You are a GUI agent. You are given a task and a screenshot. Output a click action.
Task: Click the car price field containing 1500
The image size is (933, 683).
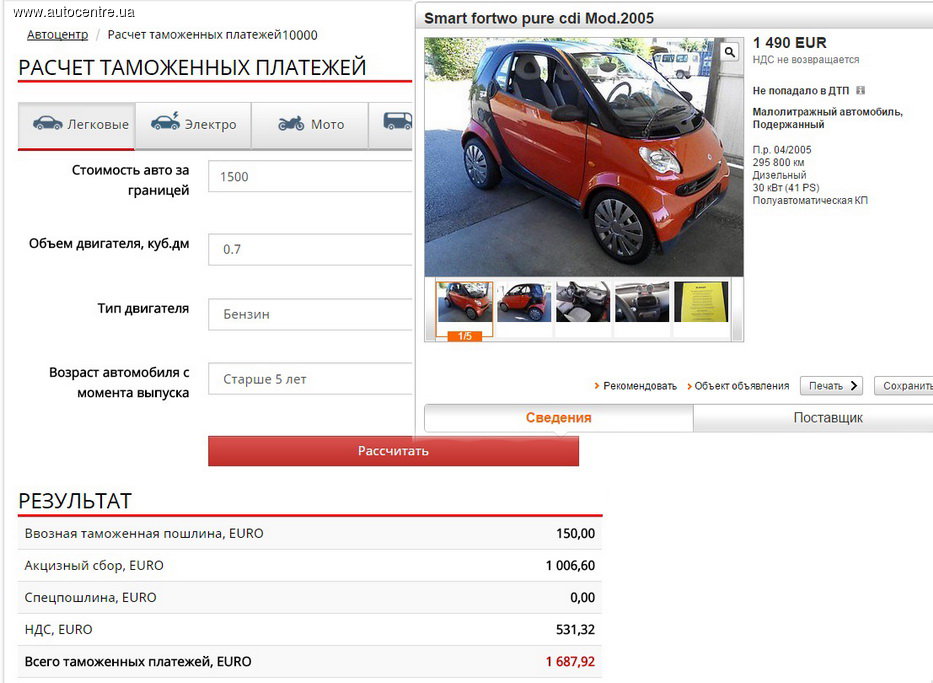310,177
